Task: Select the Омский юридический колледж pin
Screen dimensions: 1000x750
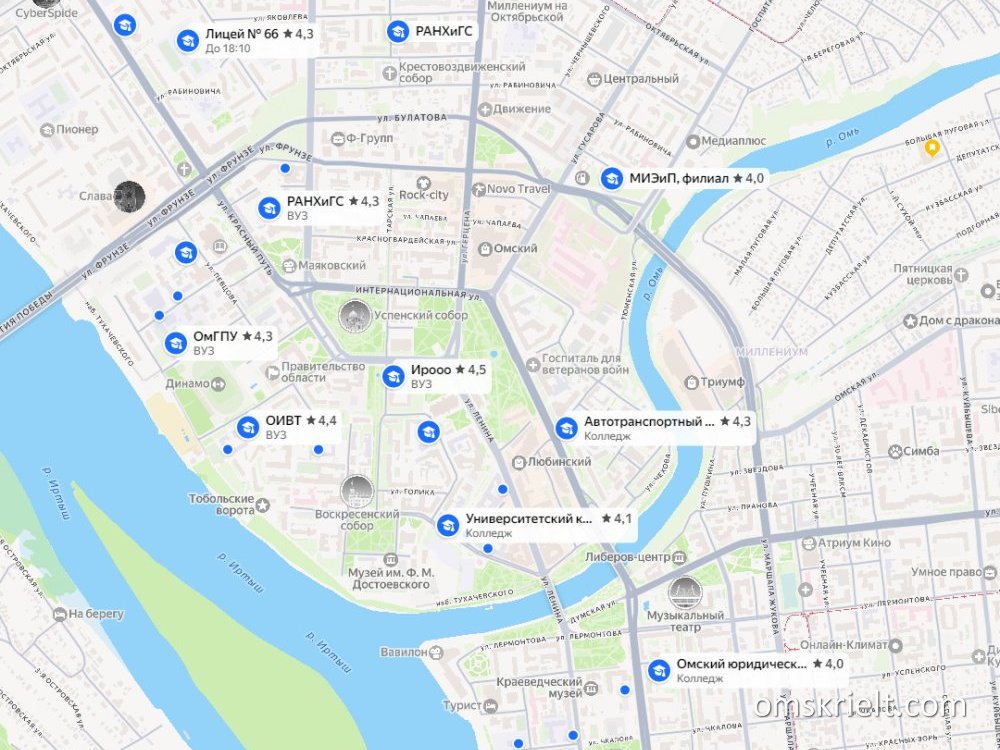Action: tap(659, 671)
